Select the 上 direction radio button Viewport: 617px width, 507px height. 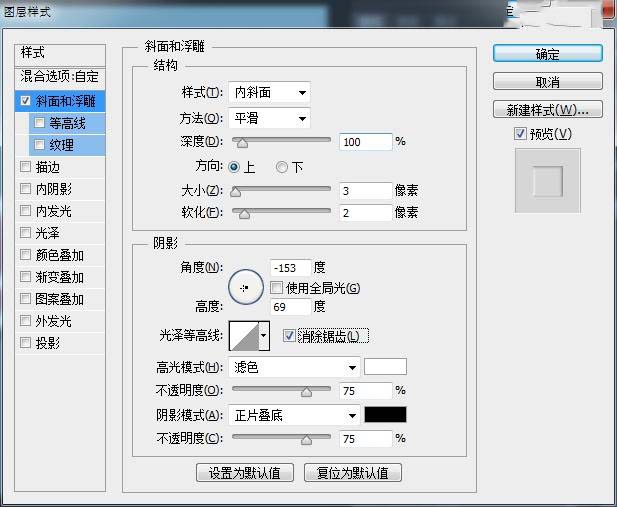(x=234, y=167)
